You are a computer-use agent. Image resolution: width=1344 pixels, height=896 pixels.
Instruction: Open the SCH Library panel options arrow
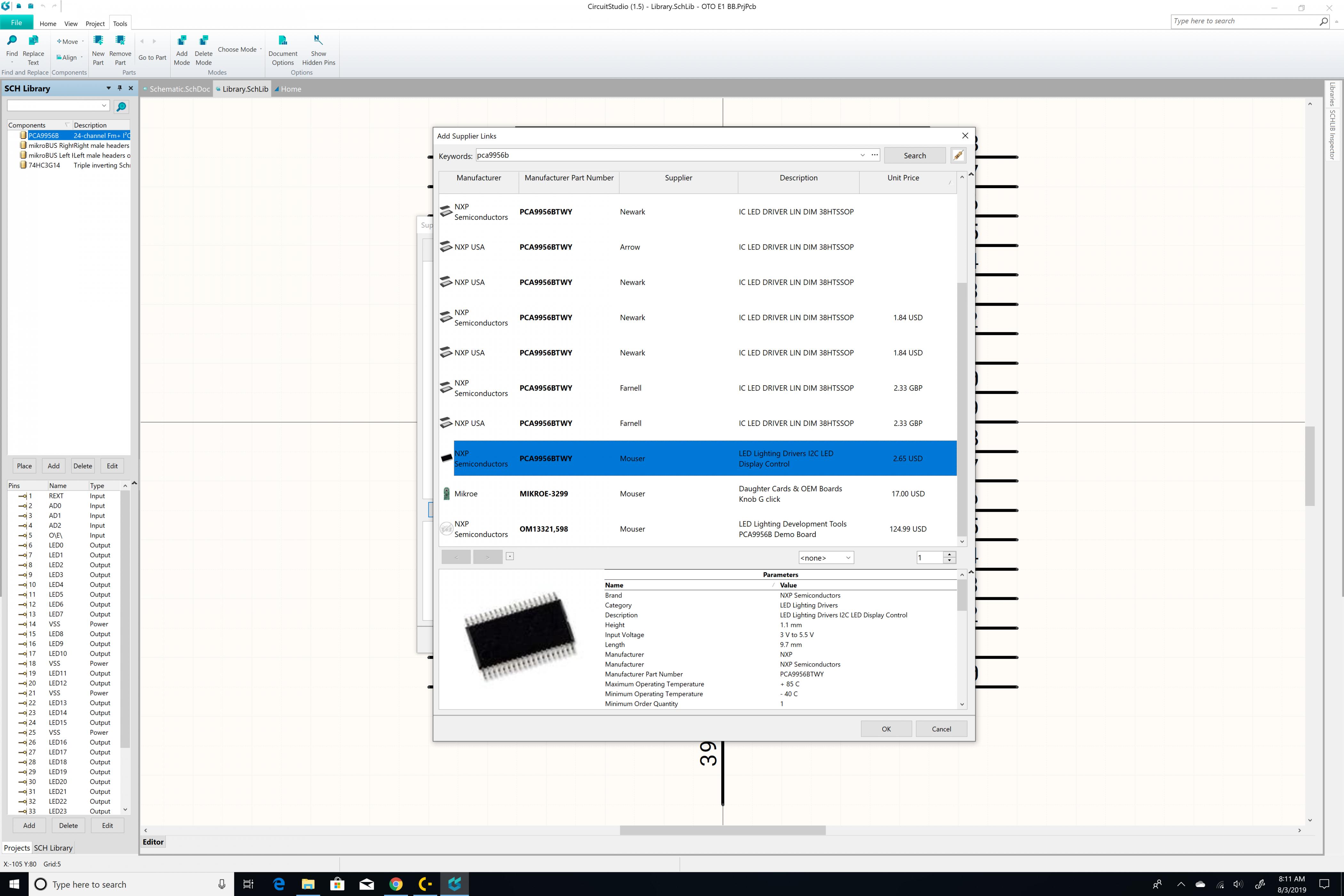[108, 88]
